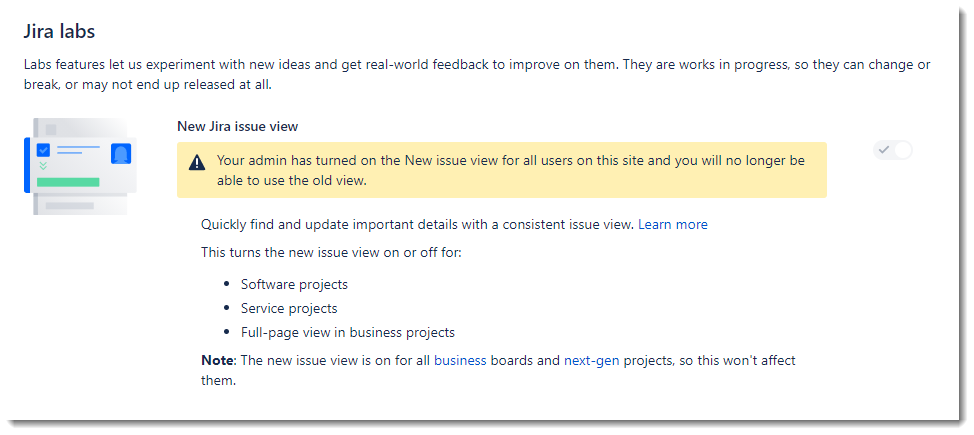Image resolution: width=974 pixels, height=435 pixels.
Task: Open the next-gen projects link
Action: pyautogui.click(x=591, y=360)
